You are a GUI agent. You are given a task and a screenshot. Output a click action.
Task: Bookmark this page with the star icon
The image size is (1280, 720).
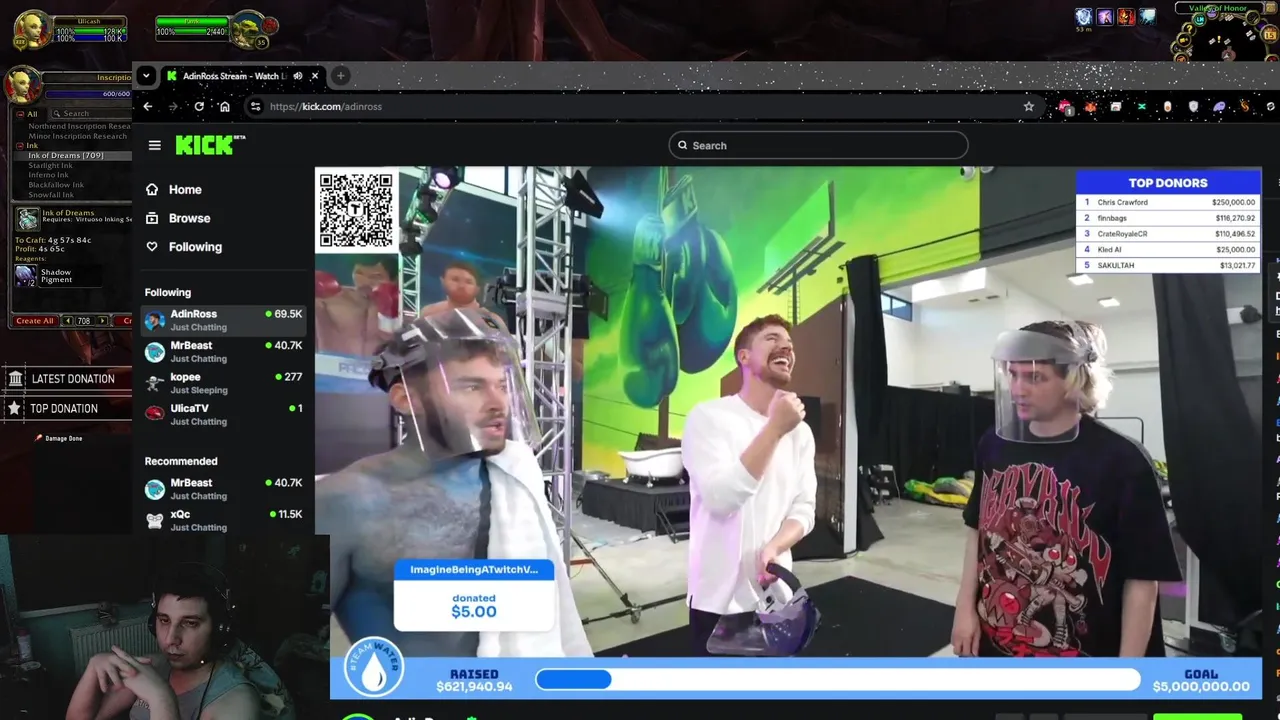coord(1028,106)
